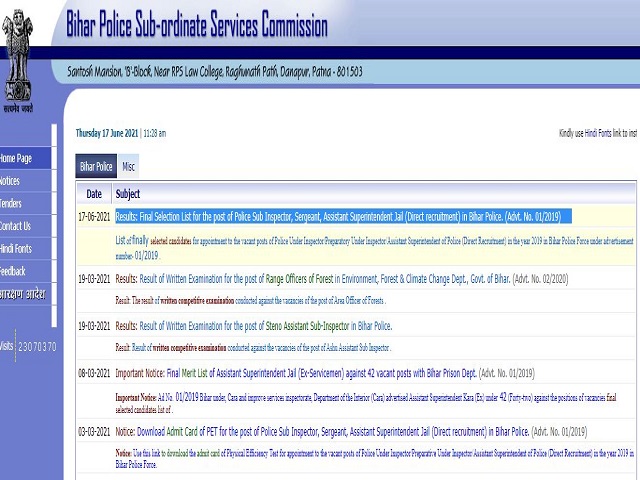Click the Thursday 17 June 2021 date text
Image resolution: width=640 pixels, height=480 pixels.
pos(107,133)
